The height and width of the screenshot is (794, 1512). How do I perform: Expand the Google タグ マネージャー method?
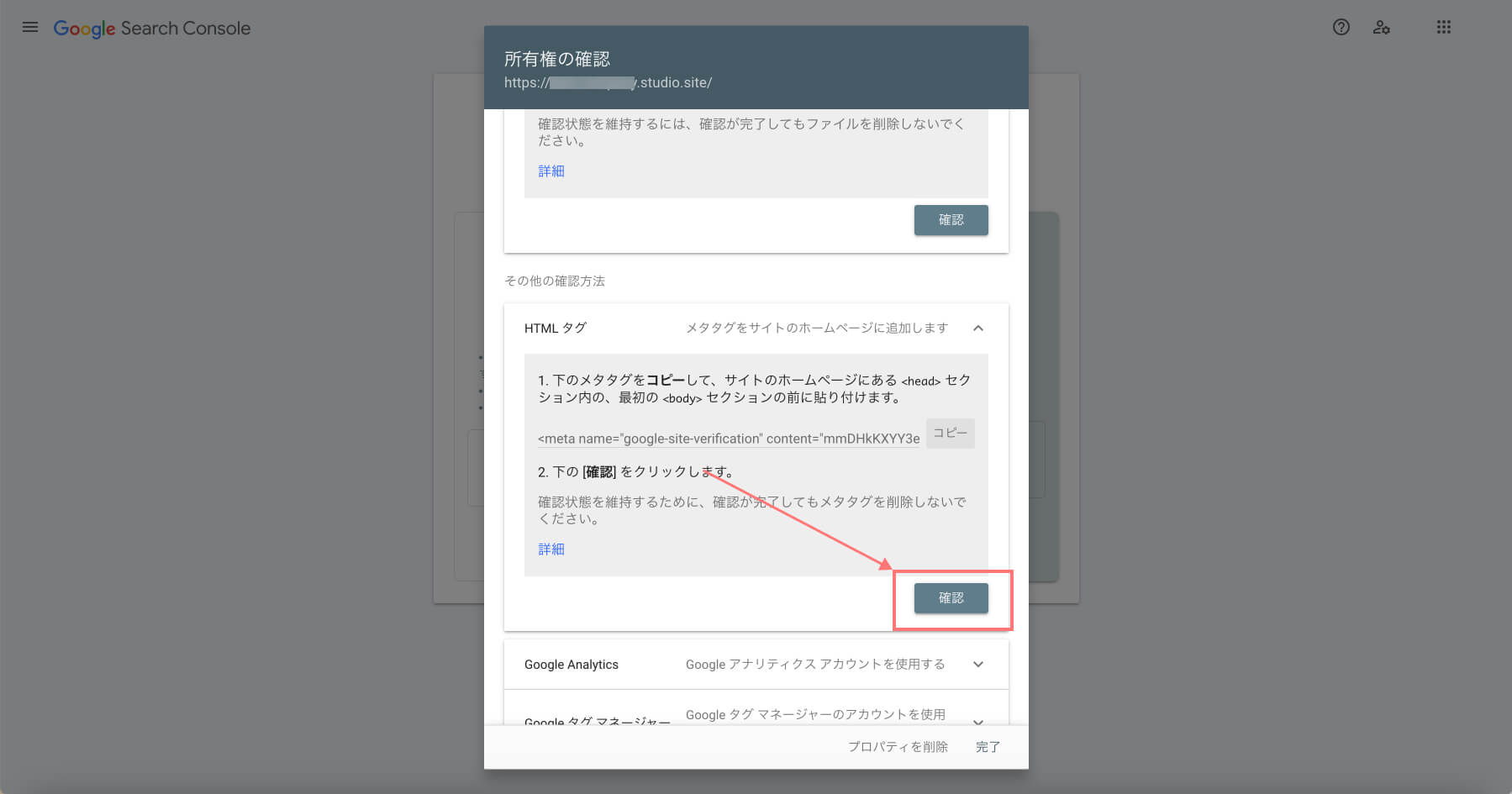click(x=978, y=722)
